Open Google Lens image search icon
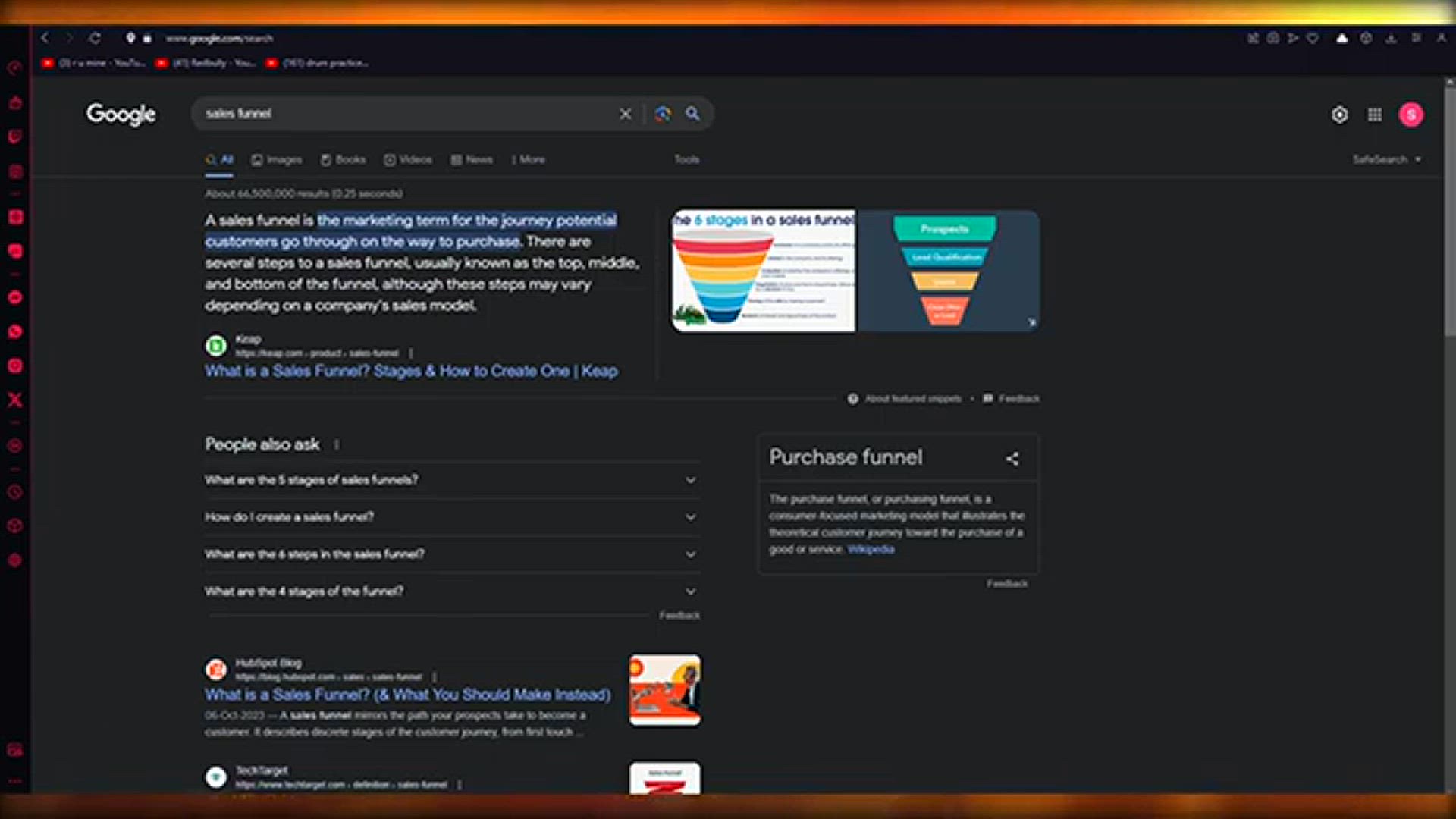This screenshot has height=819, width=1456. pos(663,114)
